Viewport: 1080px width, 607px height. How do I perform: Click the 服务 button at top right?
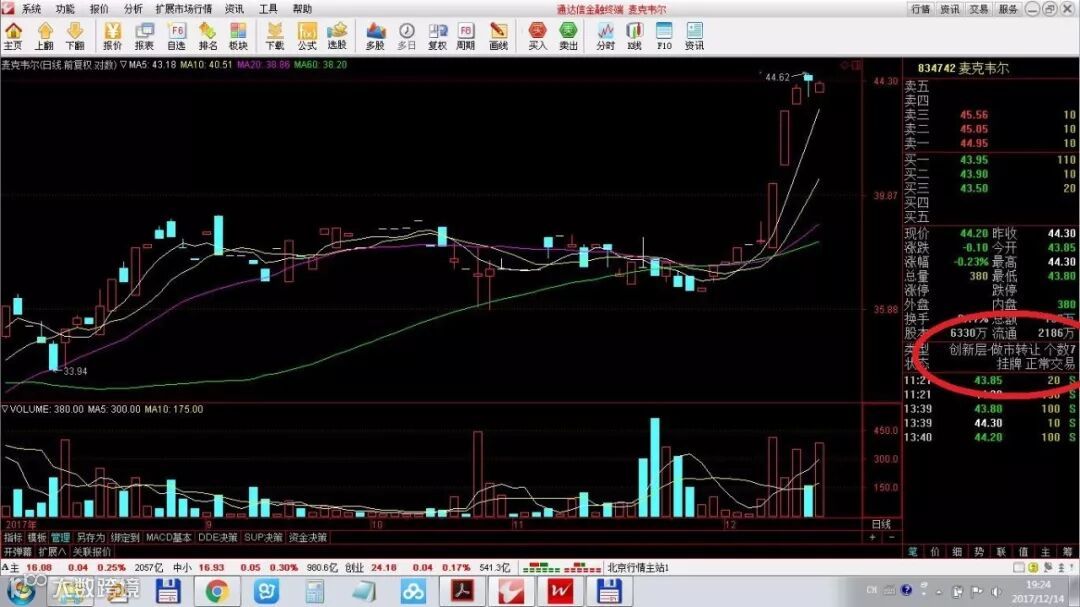pos(1008,9)
